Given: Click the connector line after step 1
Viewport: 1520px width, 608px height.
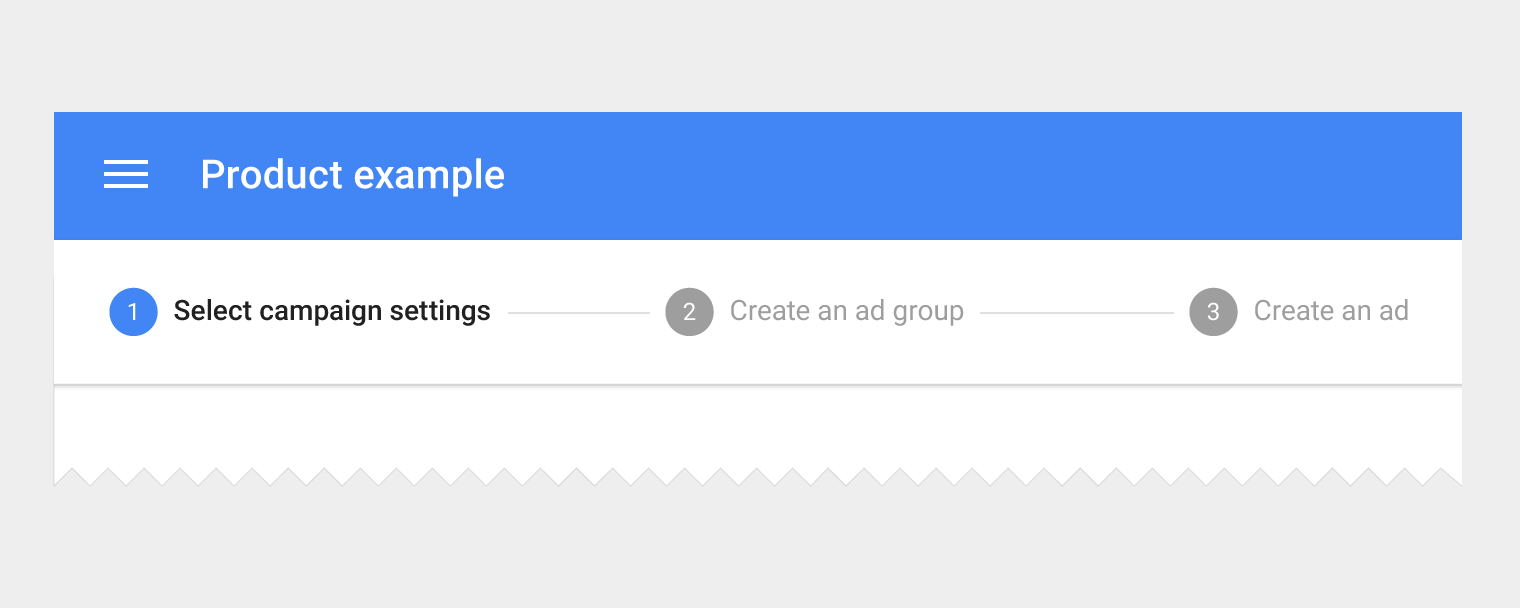Looking at the screenshot, I should pos(578,311).
